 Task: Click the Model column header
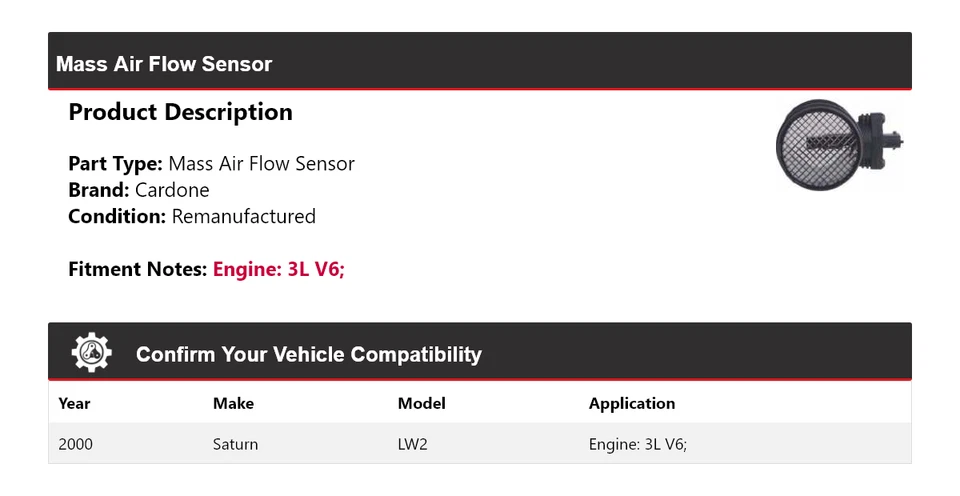(421, 404)
